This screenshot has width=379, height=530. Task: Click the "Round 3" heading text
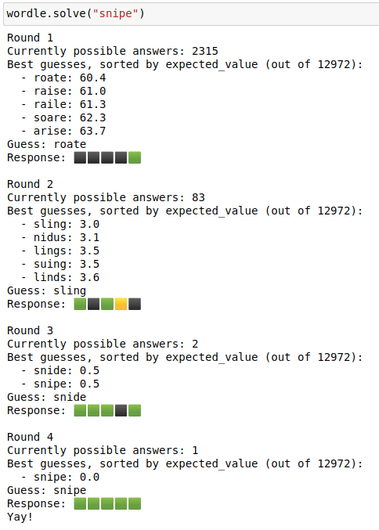tap(30, 330)
